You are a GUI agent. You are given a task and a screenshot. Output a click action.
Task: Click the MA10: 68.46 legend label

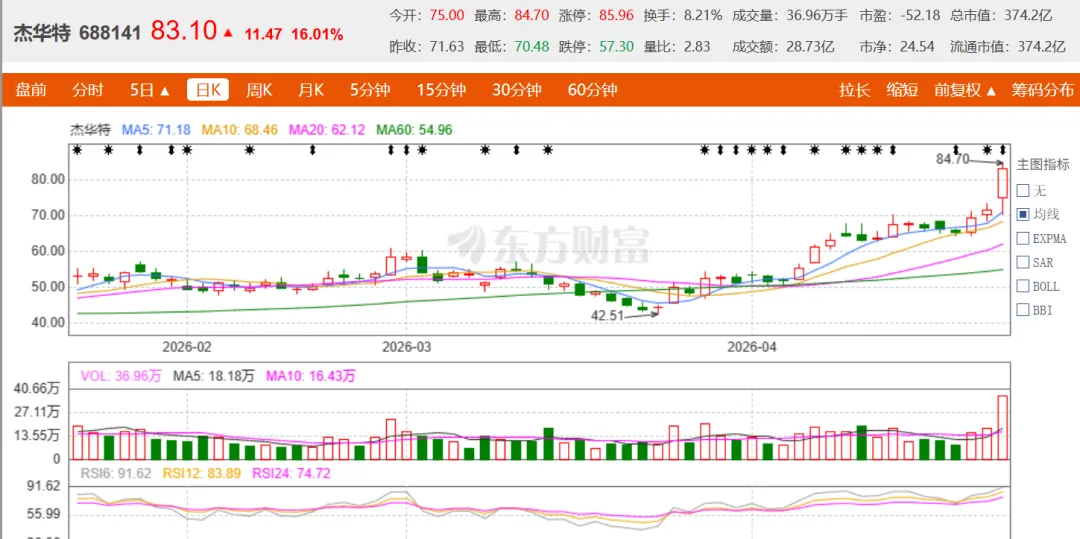tap(240, 129)
